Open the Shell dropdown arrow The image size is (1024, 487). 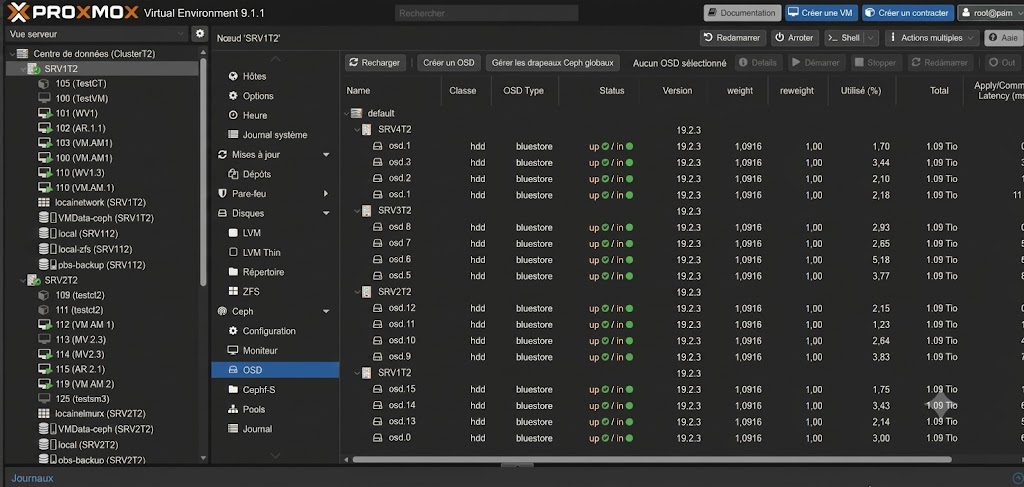point(871,38)
